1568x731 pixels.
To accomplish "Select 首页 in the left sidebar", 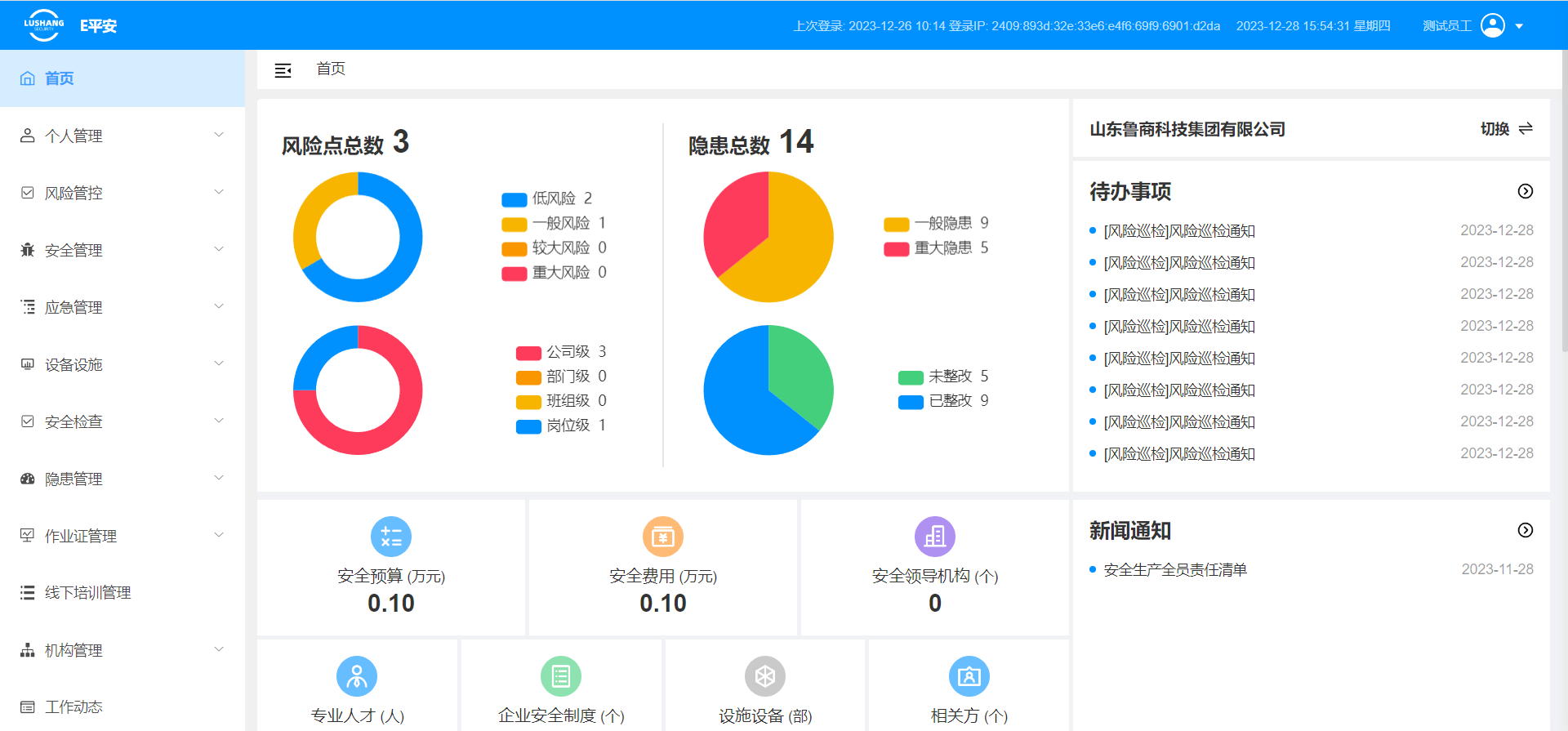I will pyautogui.click(x=59, y=78).
